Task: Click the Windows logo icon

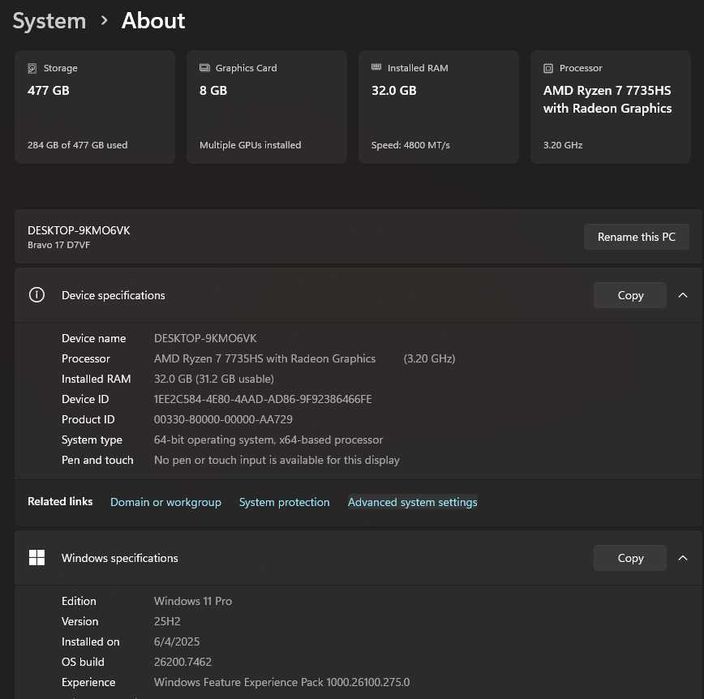Action: point(37,558)
